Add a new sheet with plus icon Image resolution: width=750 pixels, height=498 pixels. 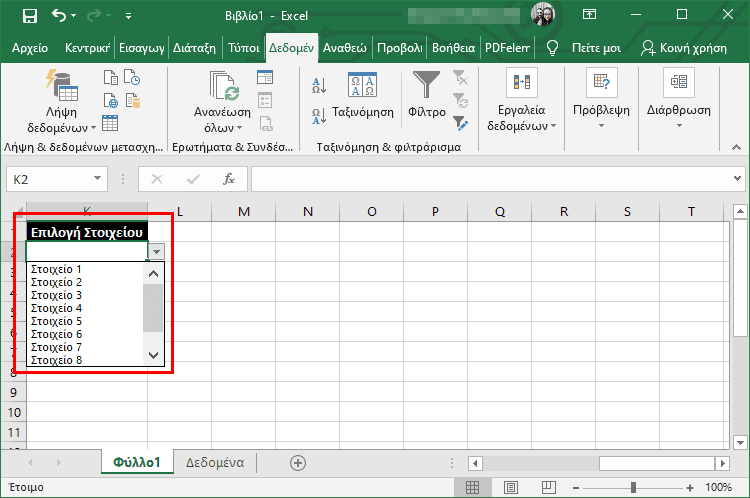pyautogui.click(x=298, y=463)
